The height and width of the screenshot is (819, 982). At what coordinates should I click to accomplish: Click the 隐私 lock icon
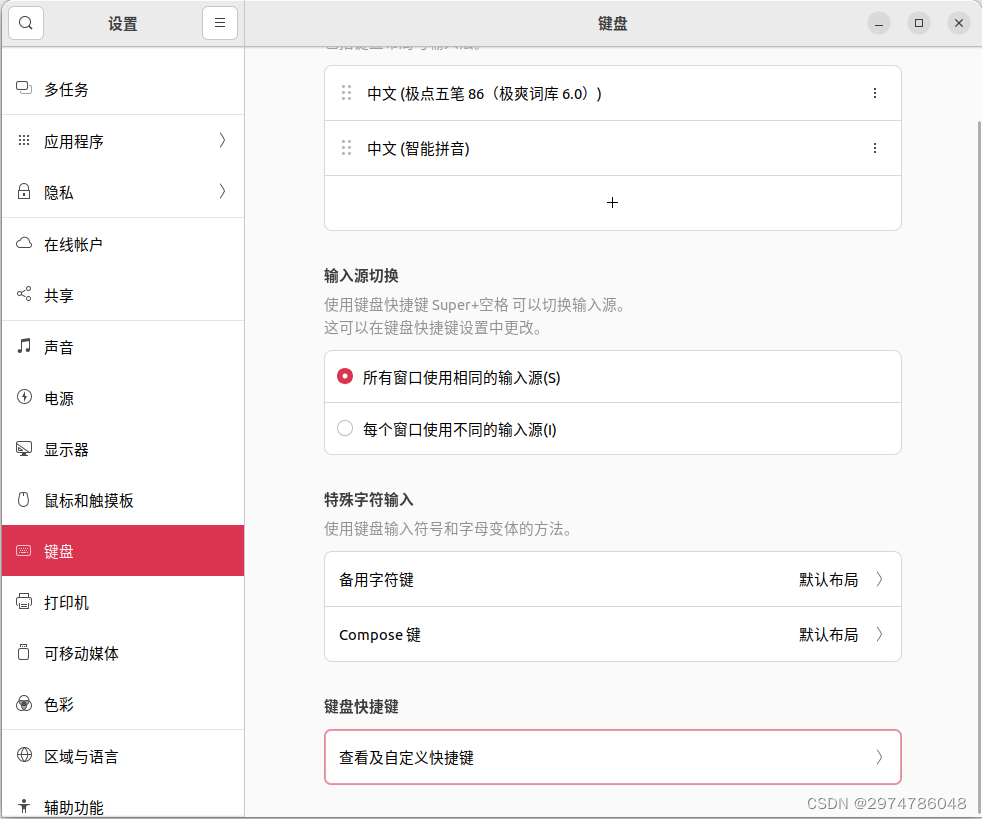tap(24, 191)
